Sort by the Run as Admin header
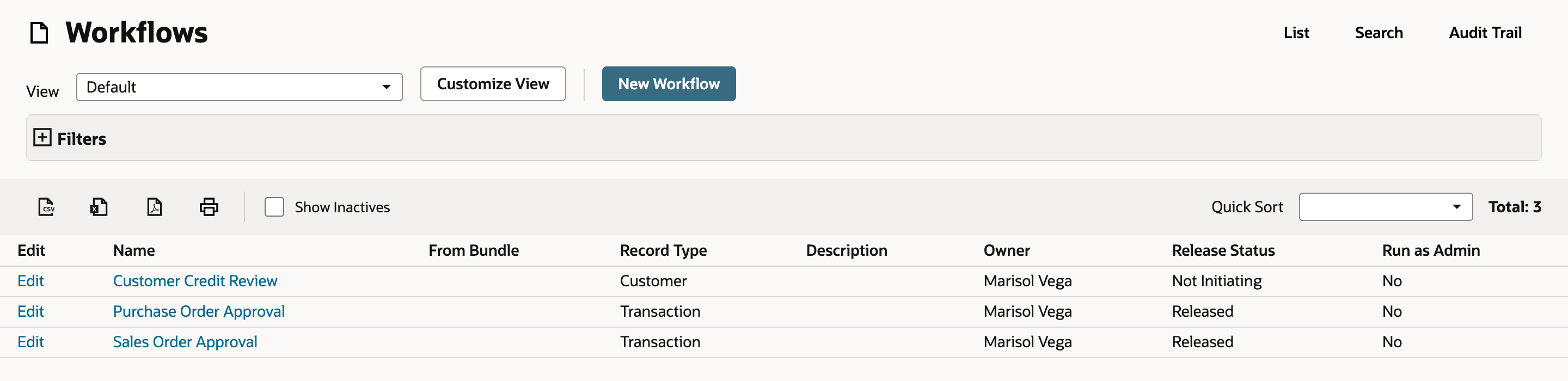 1431,251
